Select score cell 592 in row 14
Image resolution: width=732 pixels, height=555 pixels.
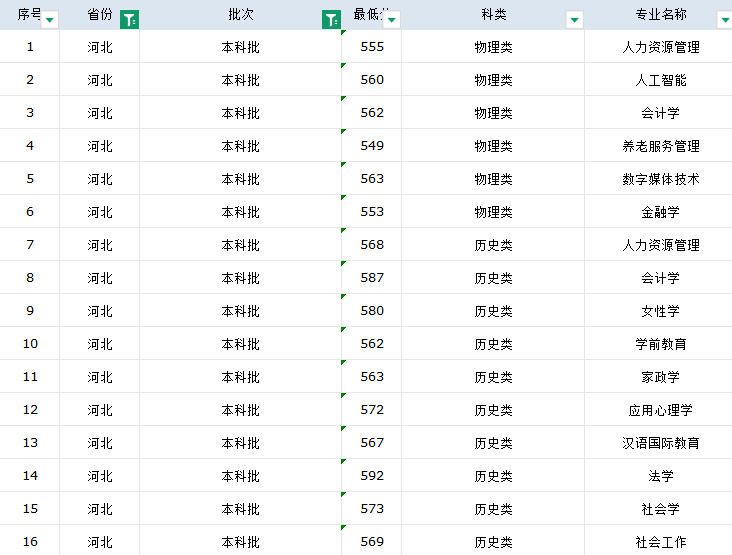[372, 476]
